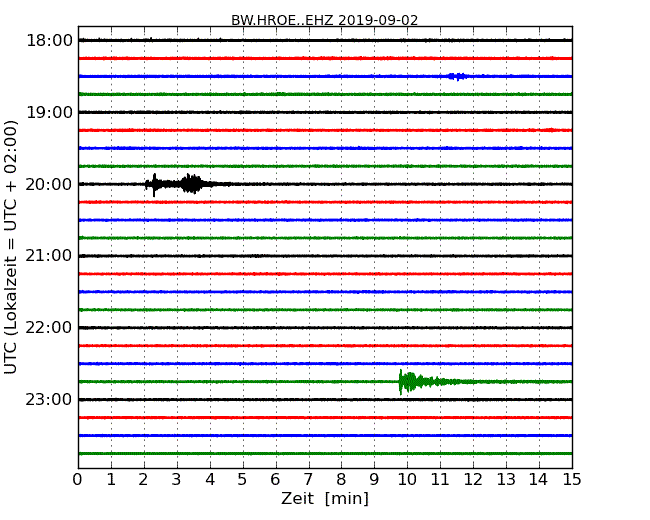The height and width of the screenshot is (520, 650).
Task: Click the 19:00 time label
Action: pyautogui.click(x=49, y=112)
